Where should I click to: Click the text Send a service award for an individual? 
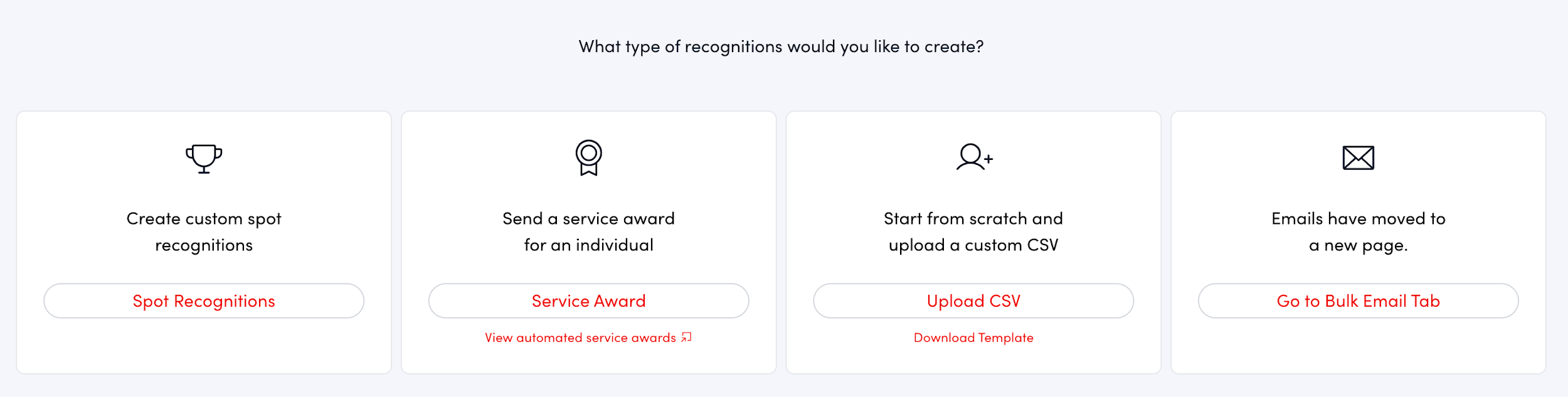coord(588,232)
